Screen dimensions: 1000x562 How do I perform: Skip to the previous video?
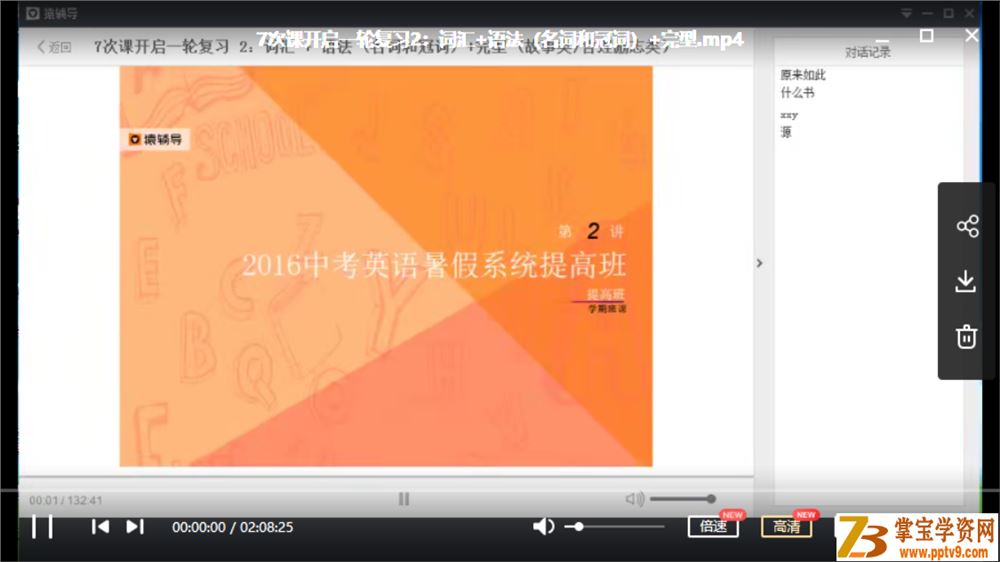pyautogui.click(x=100, y=527)
